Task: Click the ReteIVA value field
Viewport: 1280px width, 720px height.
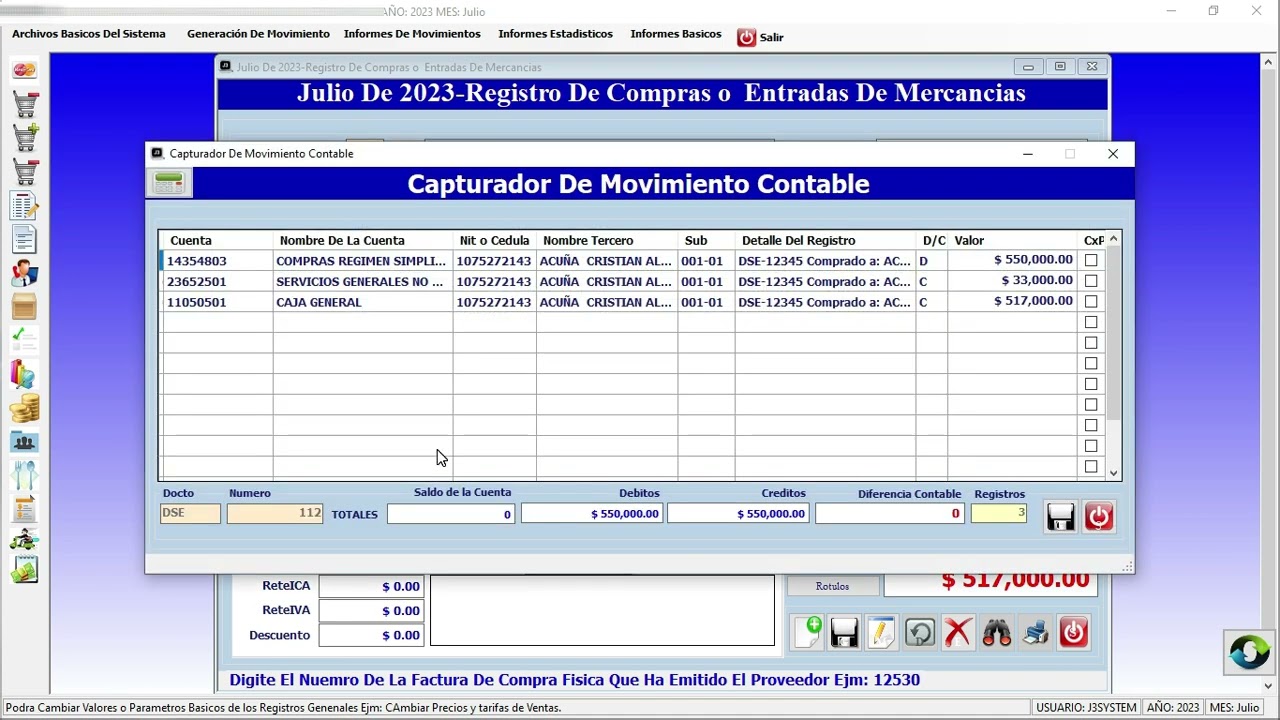Action: [371, 610]
